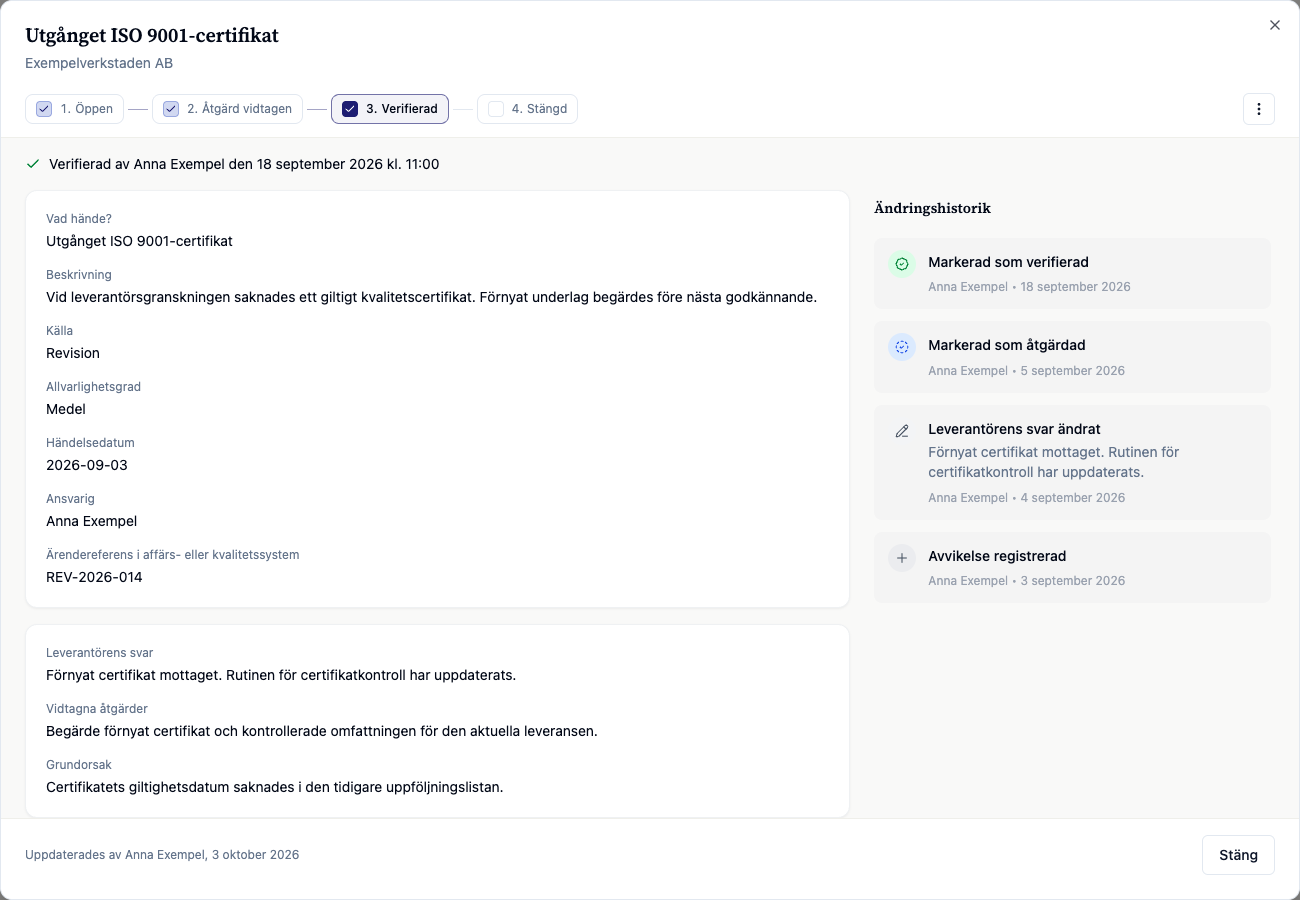Click the value under 'Vad hände?'
This screenshot has width=1300, height=900.
[x=139, y=241]
